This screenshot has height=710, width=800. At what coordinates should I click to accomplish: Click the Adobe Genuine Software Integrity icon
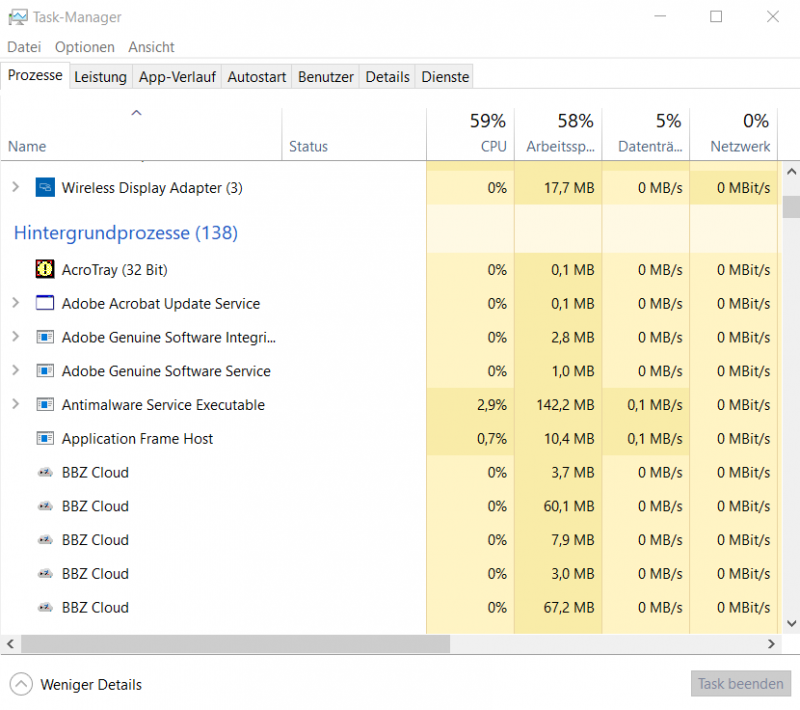44,337
